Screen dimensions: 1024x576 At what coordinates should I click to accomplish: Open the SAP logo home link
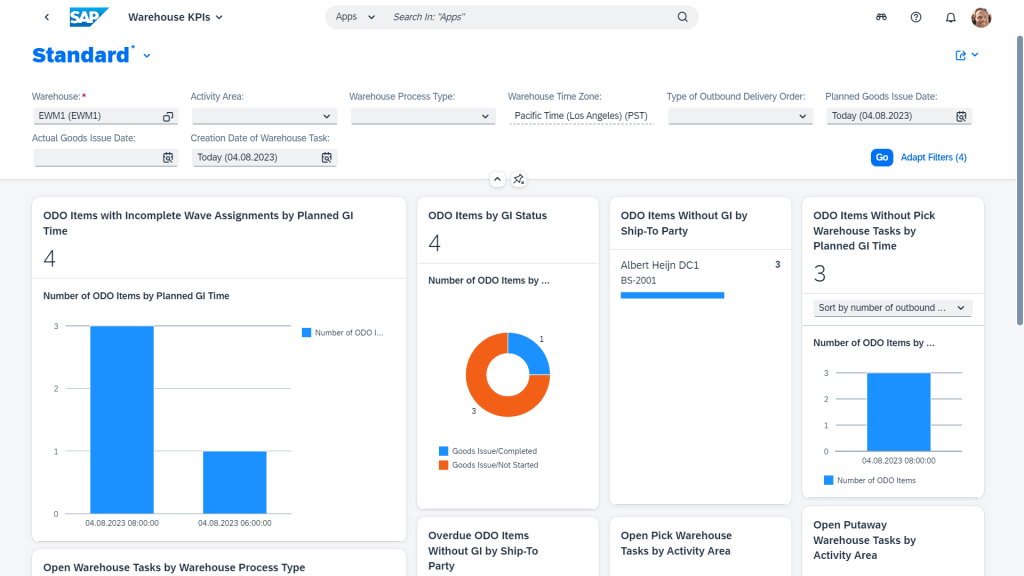pos(89,17)
